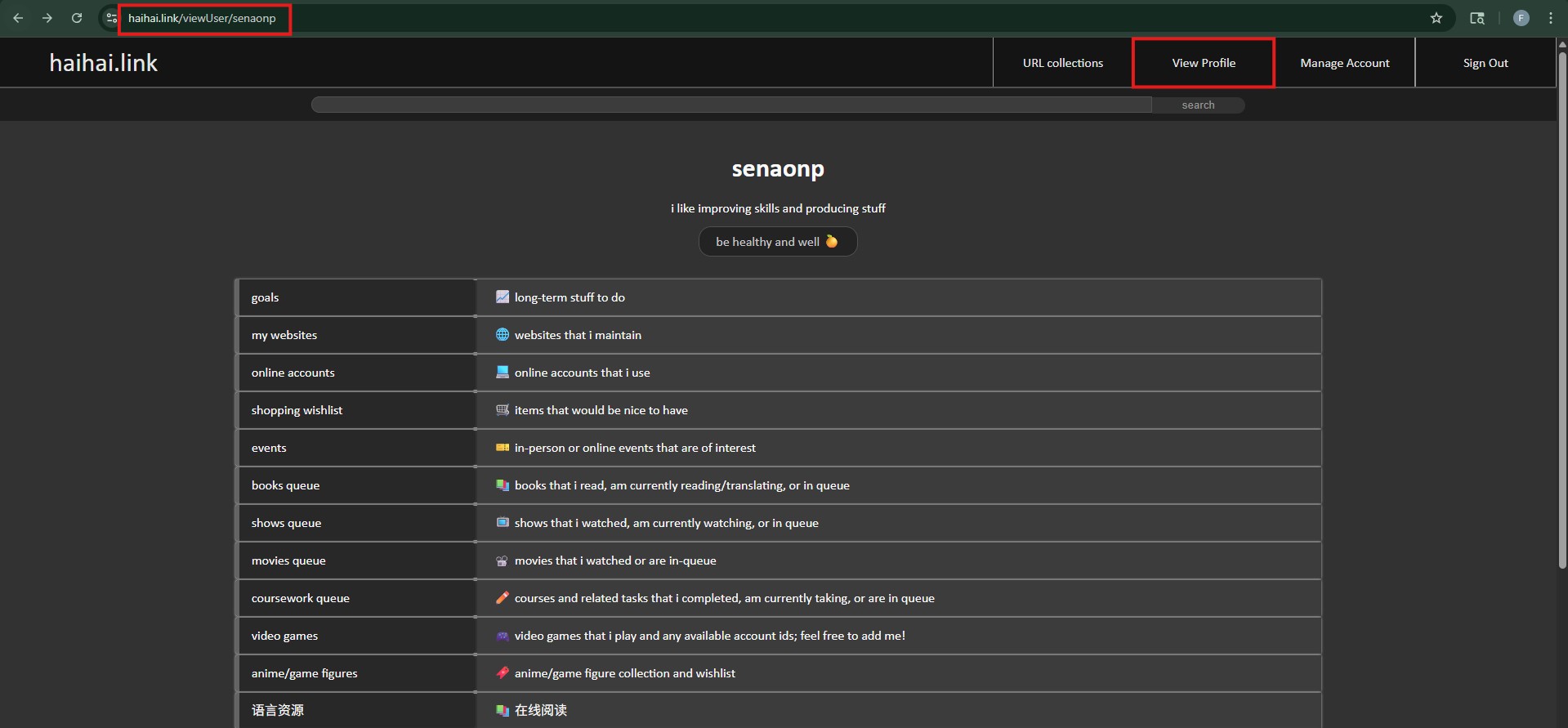The height and width of the screenshot is (728, 1568).
Task: Click the chart icon beside long-term stuff
Action: 503,297
